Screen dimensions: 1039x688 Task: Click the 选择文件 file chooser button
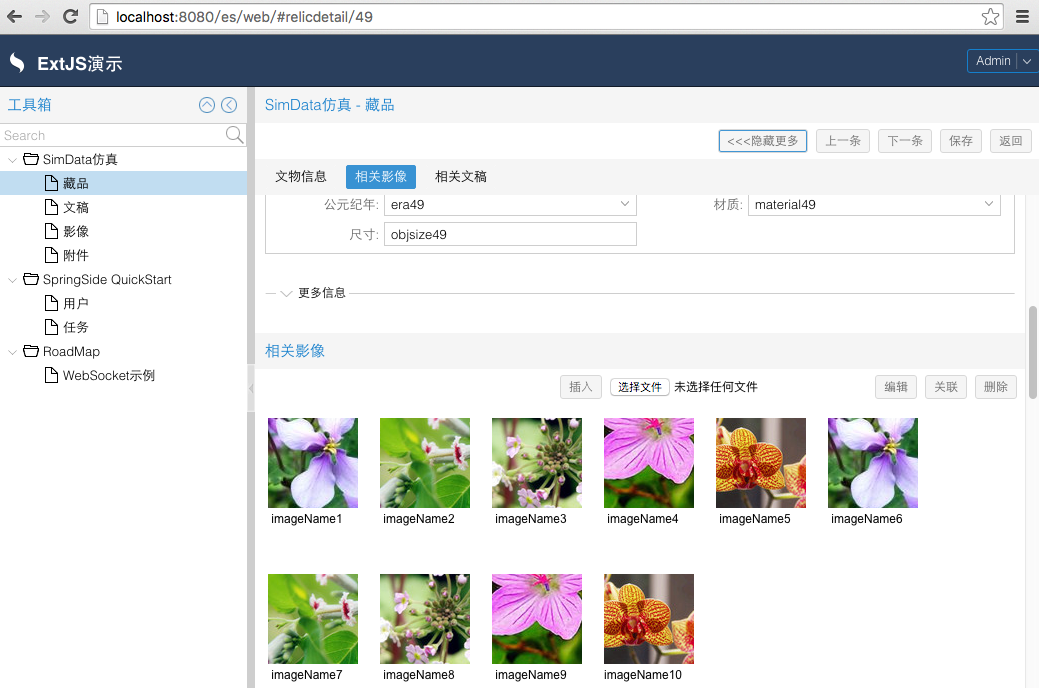[639, 387]
